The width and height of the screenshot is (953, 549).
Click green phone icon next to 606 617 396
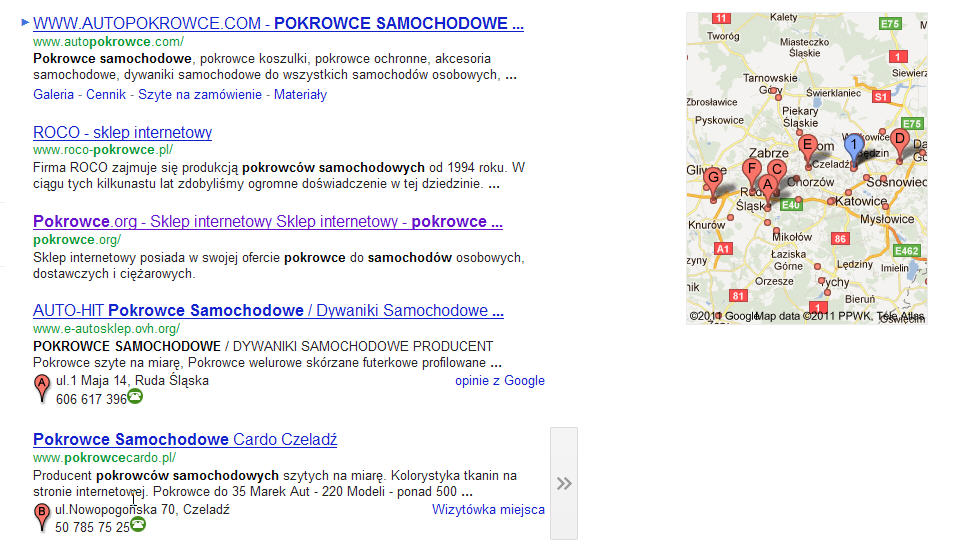pos(135,397)
